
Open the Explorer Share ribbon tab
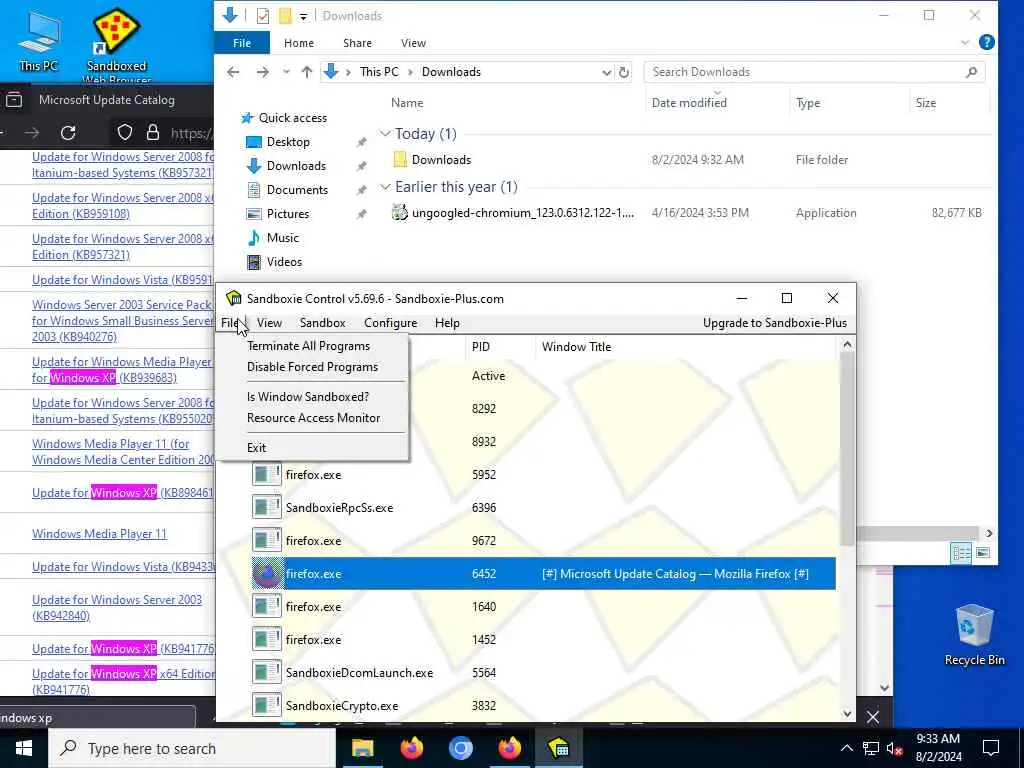click(x=357, y=43)
